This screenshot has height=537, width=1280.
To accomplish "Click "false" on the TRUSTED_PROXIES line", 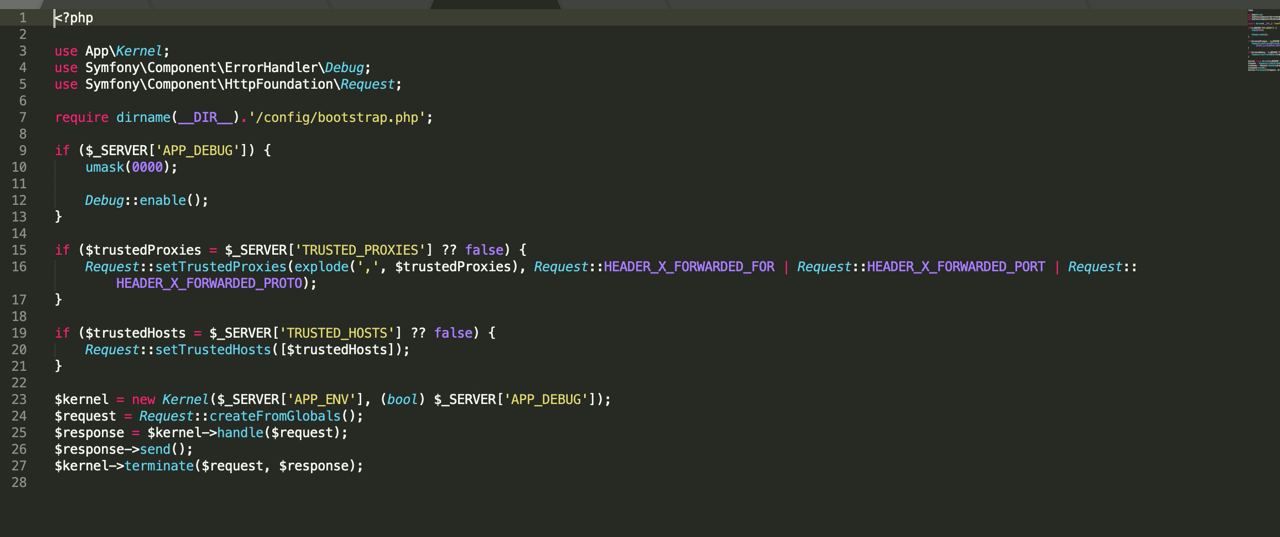I will 484,250.
